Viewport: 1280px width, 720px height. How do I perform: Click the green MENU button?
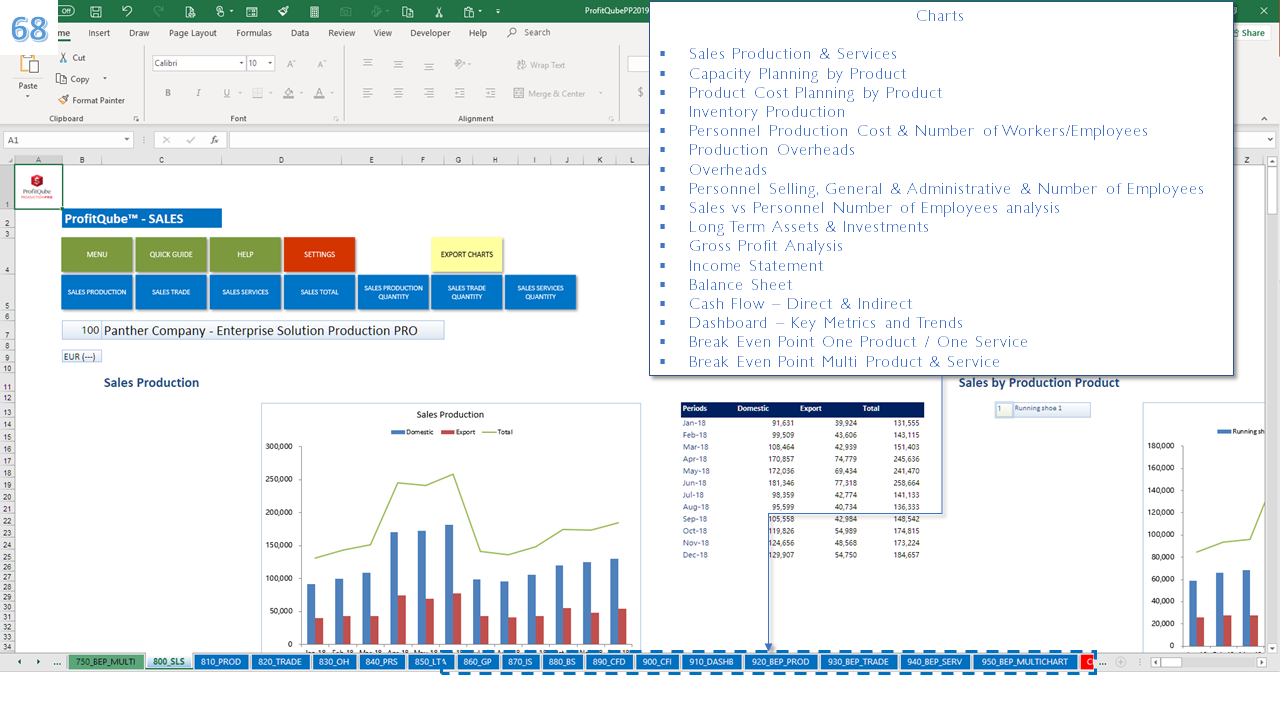[x=97, y=254]
